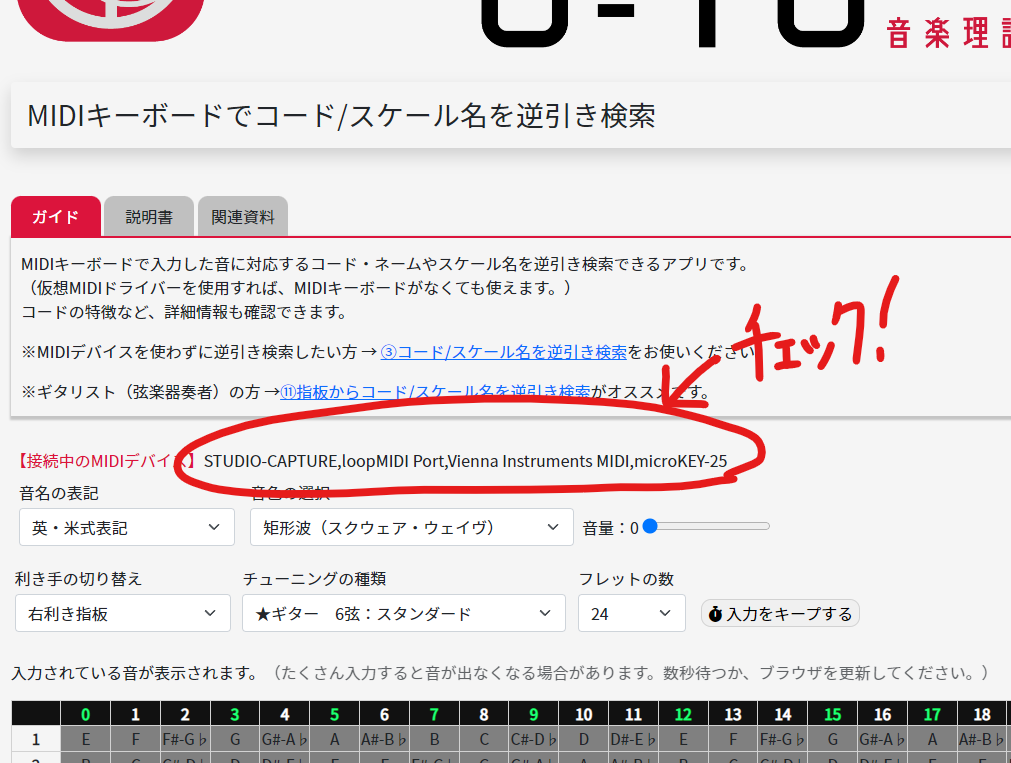Open the フレットの数 dropdown showing 24
The width and height of the screenshot is (1011, 763).
pyautogui.click(x=631, y=613)
